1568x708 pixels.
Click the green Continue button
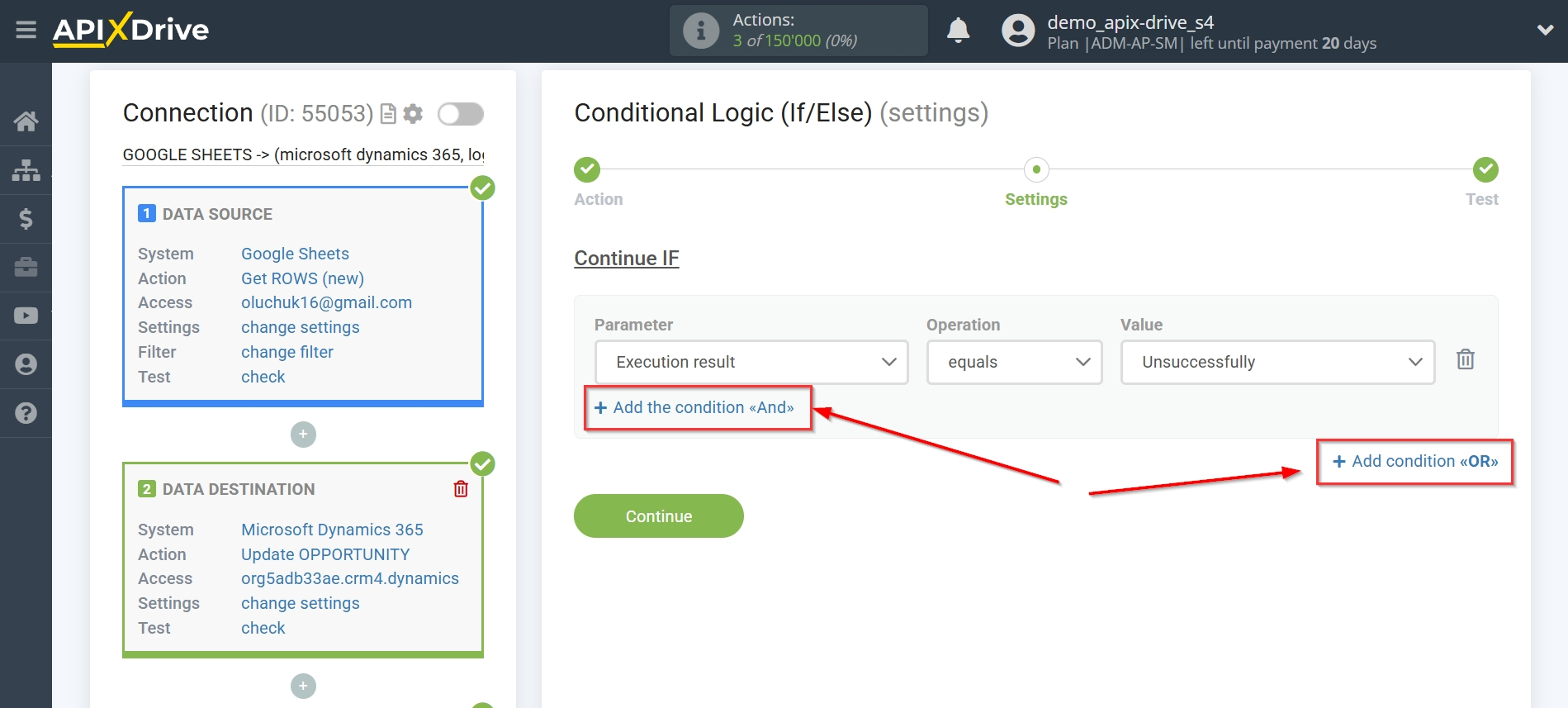[659, 516]
